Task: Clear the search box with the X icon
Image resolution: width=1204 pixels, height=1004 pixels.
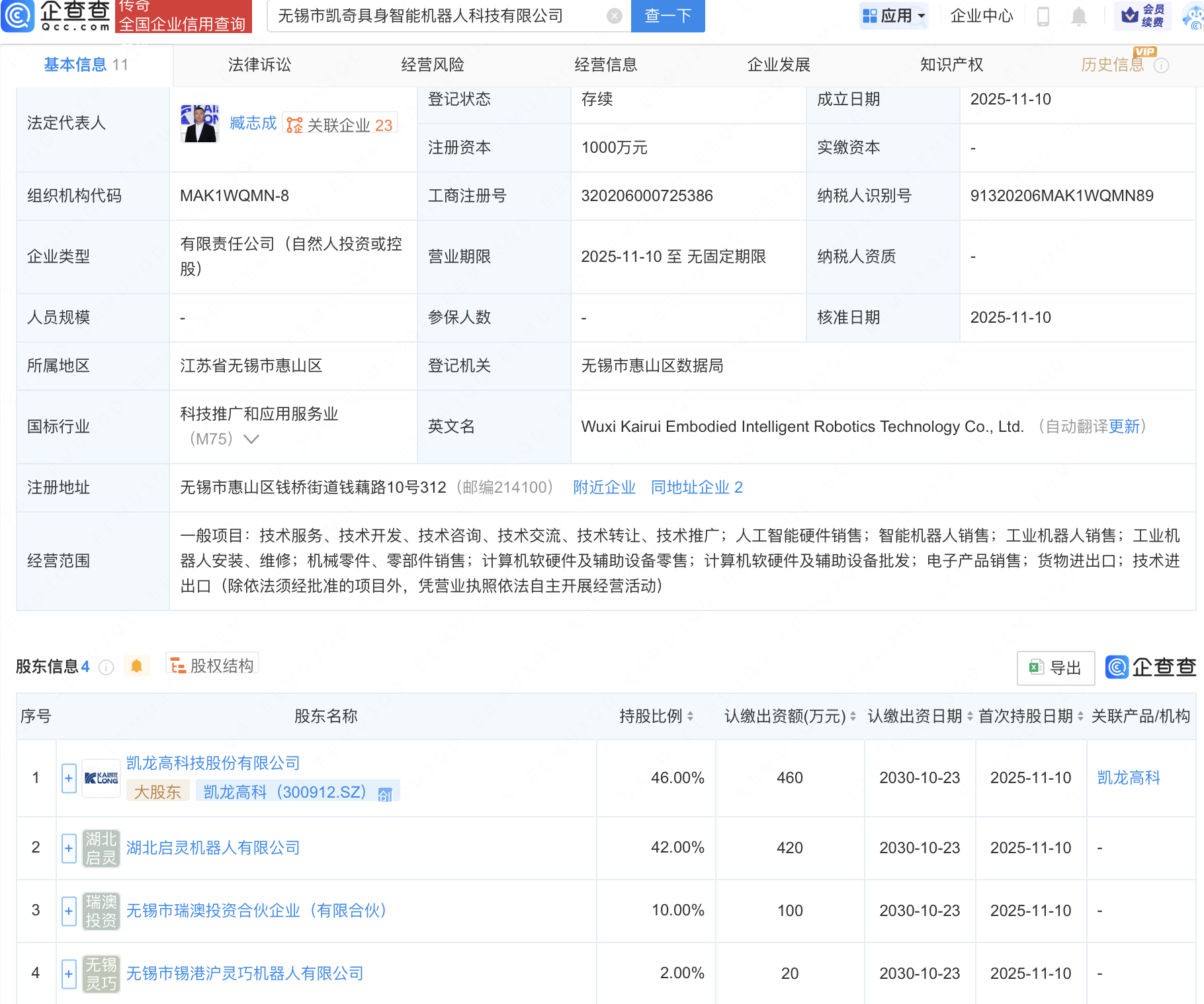Action: [x=614, y=16]
